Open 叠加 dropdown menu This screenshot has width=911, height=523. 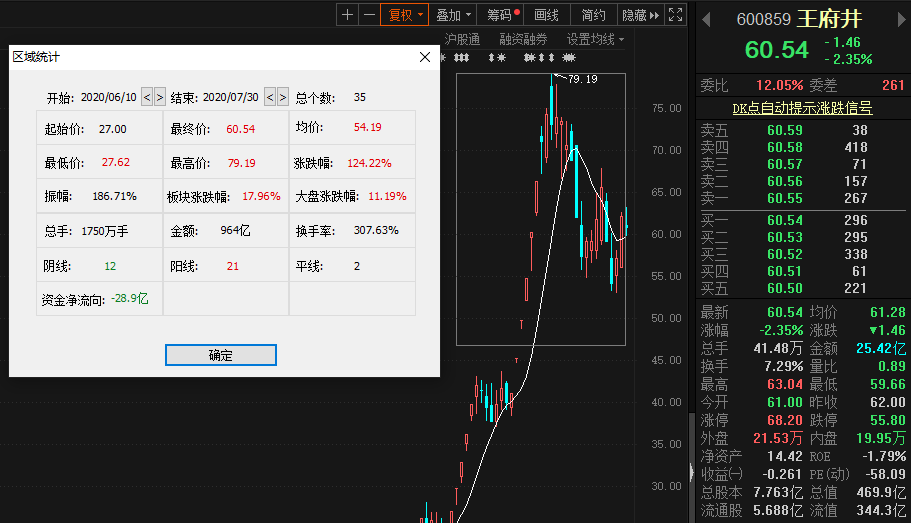[453, 15]
